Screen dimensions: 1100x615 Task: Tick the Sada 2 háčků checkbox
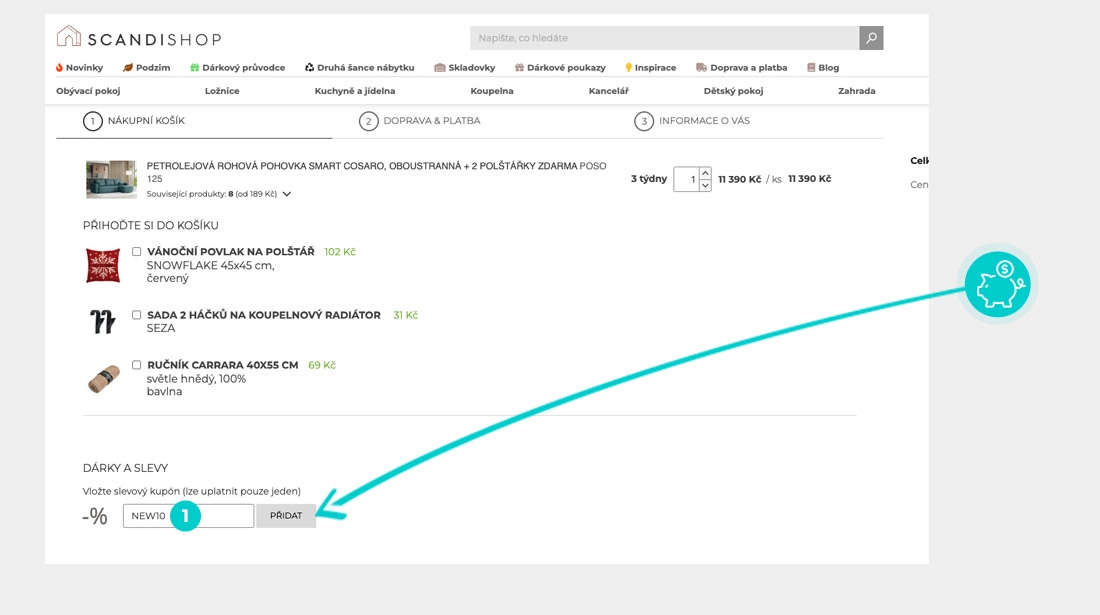[137, 315]
